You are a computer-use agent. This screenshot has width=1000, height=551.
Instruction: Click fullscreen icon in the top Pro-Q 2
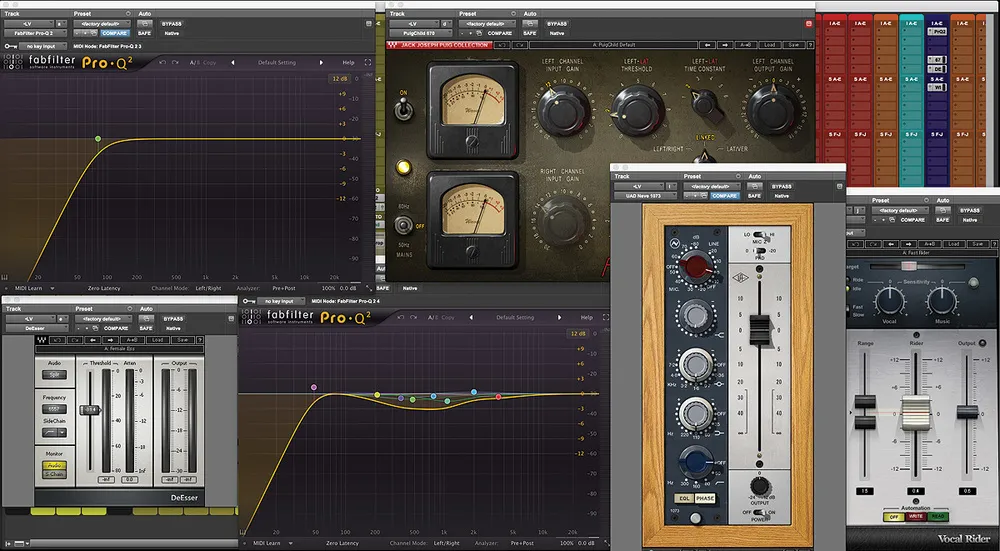click(x=368, y=62)
